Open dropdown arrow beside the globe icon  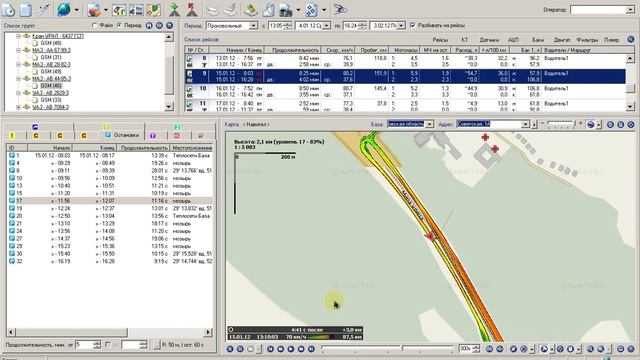[x=76, y=10]
